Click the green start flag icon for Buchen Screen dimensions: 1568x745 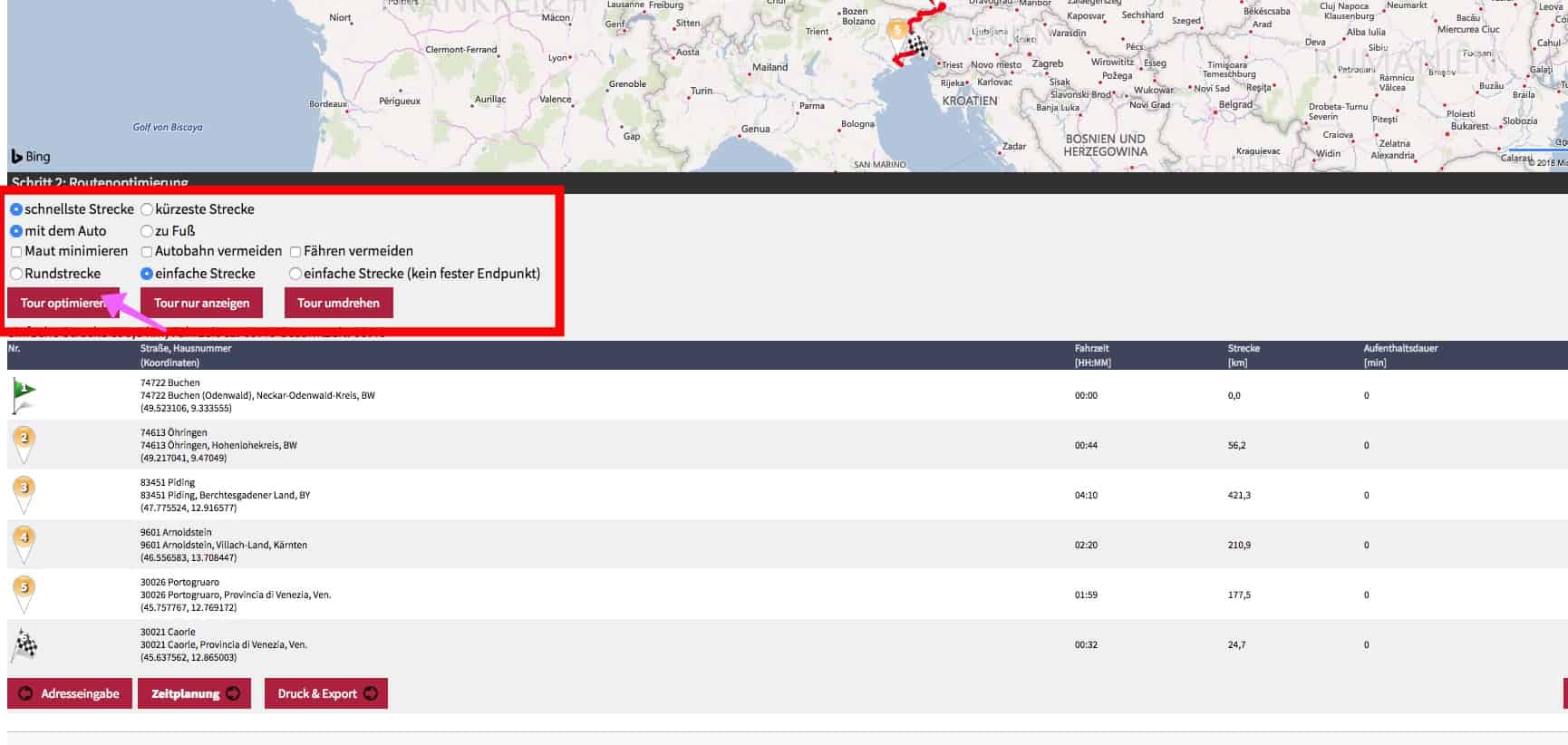click(x=24, y=395)
